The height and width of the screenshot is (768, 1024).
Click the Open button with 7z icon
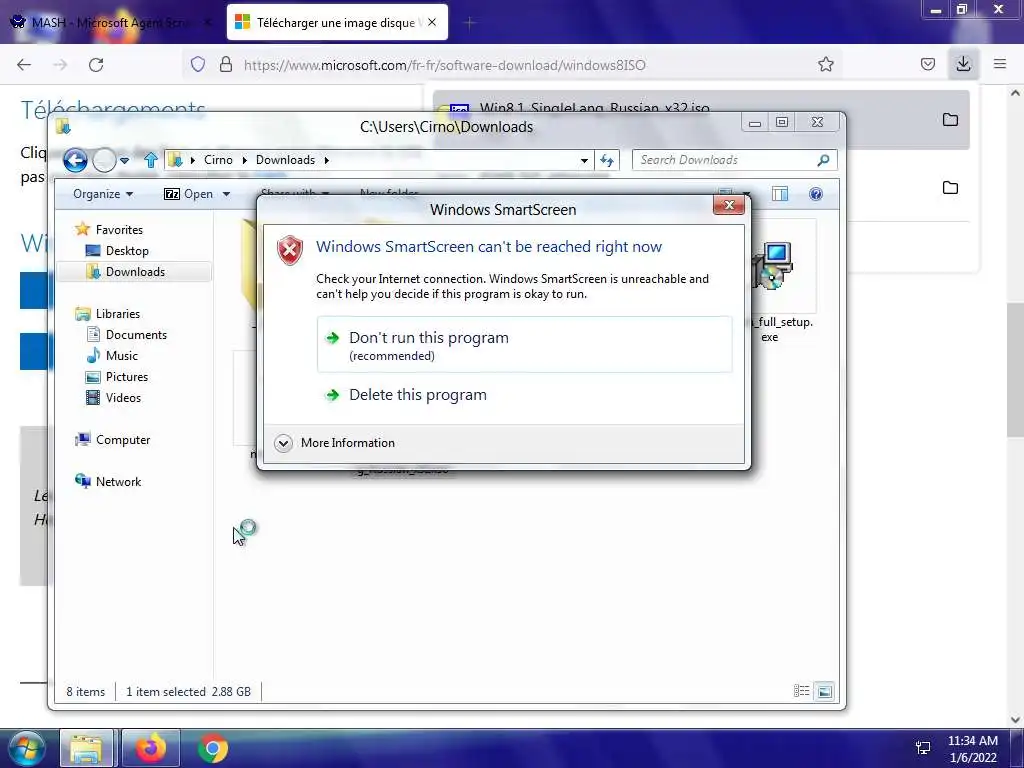[188, 194]
